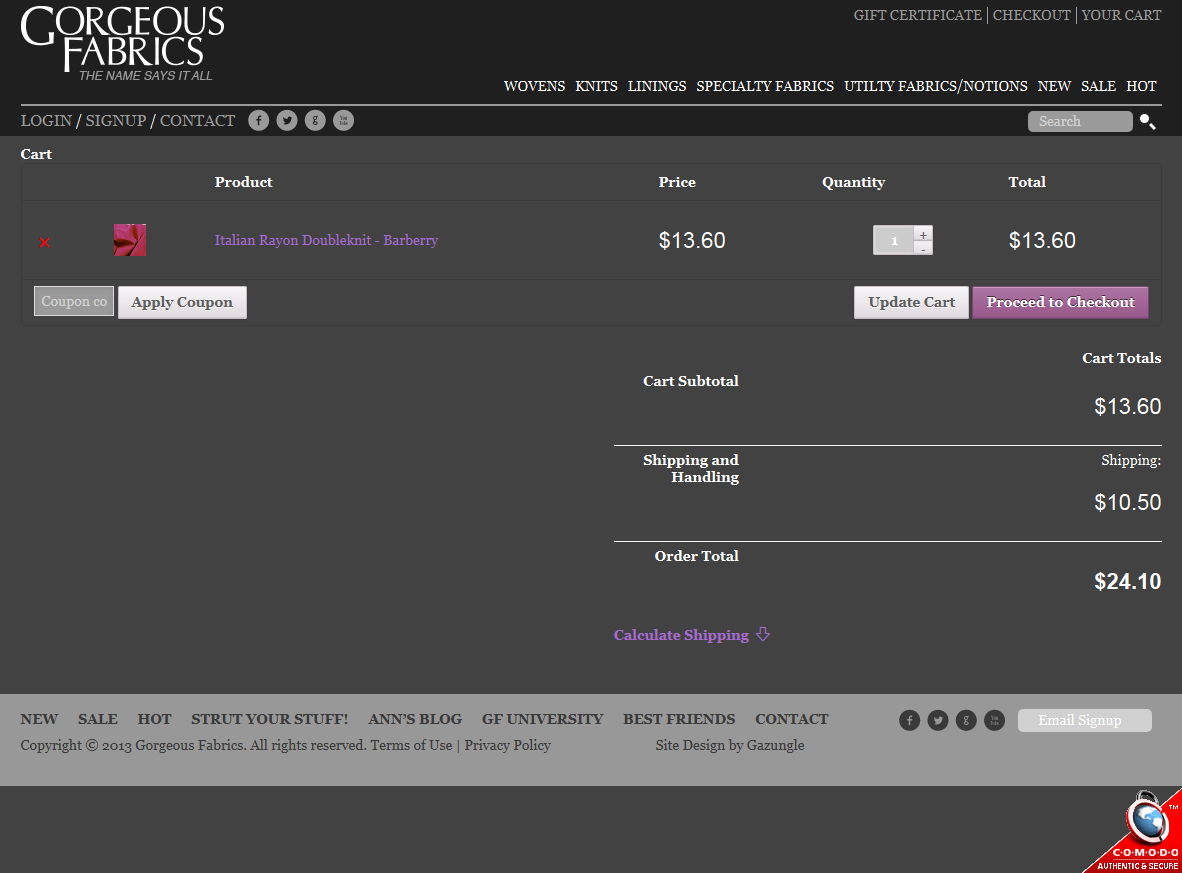
Task: Click the Google icon in the header
Action: [x=315, y=121]
